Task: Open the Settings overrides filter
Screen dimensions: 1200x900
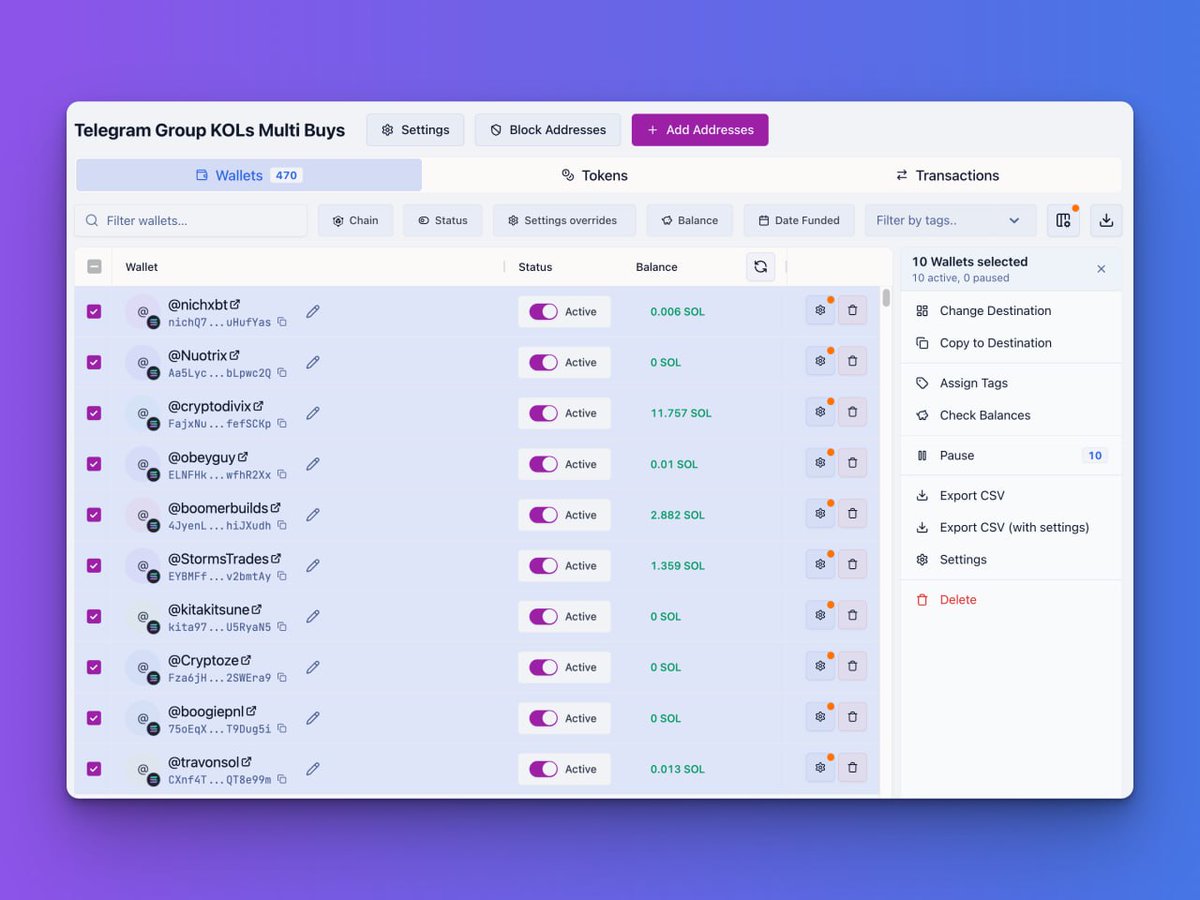Action: [x=564, y=221]
